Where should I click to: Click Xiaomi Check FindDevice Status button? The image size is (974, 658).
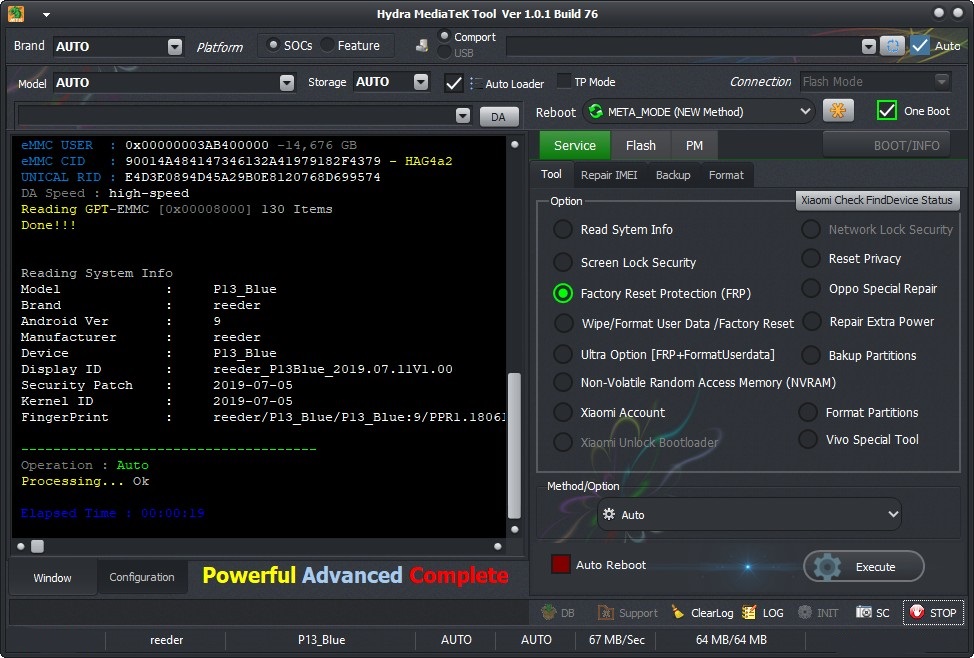click(x=876, y=200)
